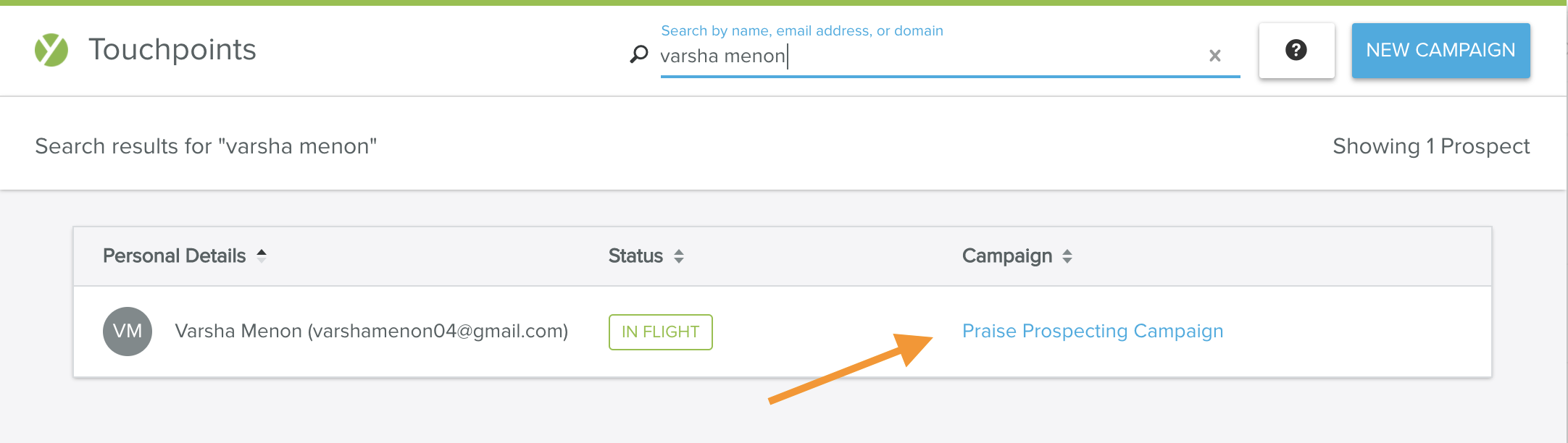Viewport: 1568px width, 443px height.
Task: Toggle the Status sort arrows
Action: click(679, 256)
